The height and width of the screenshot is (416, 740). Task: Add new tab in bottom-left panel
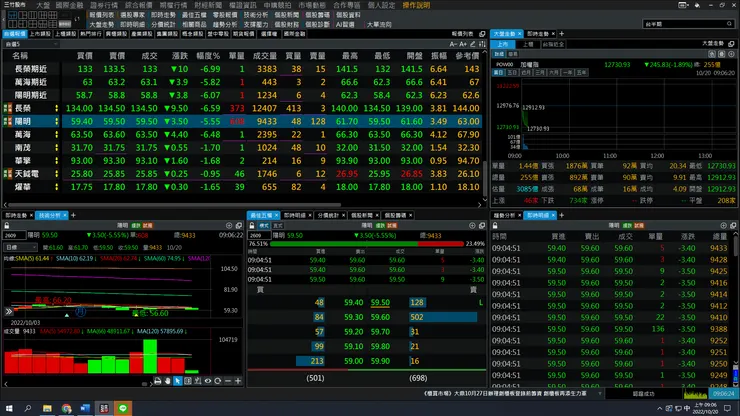[x=73, y=215]
